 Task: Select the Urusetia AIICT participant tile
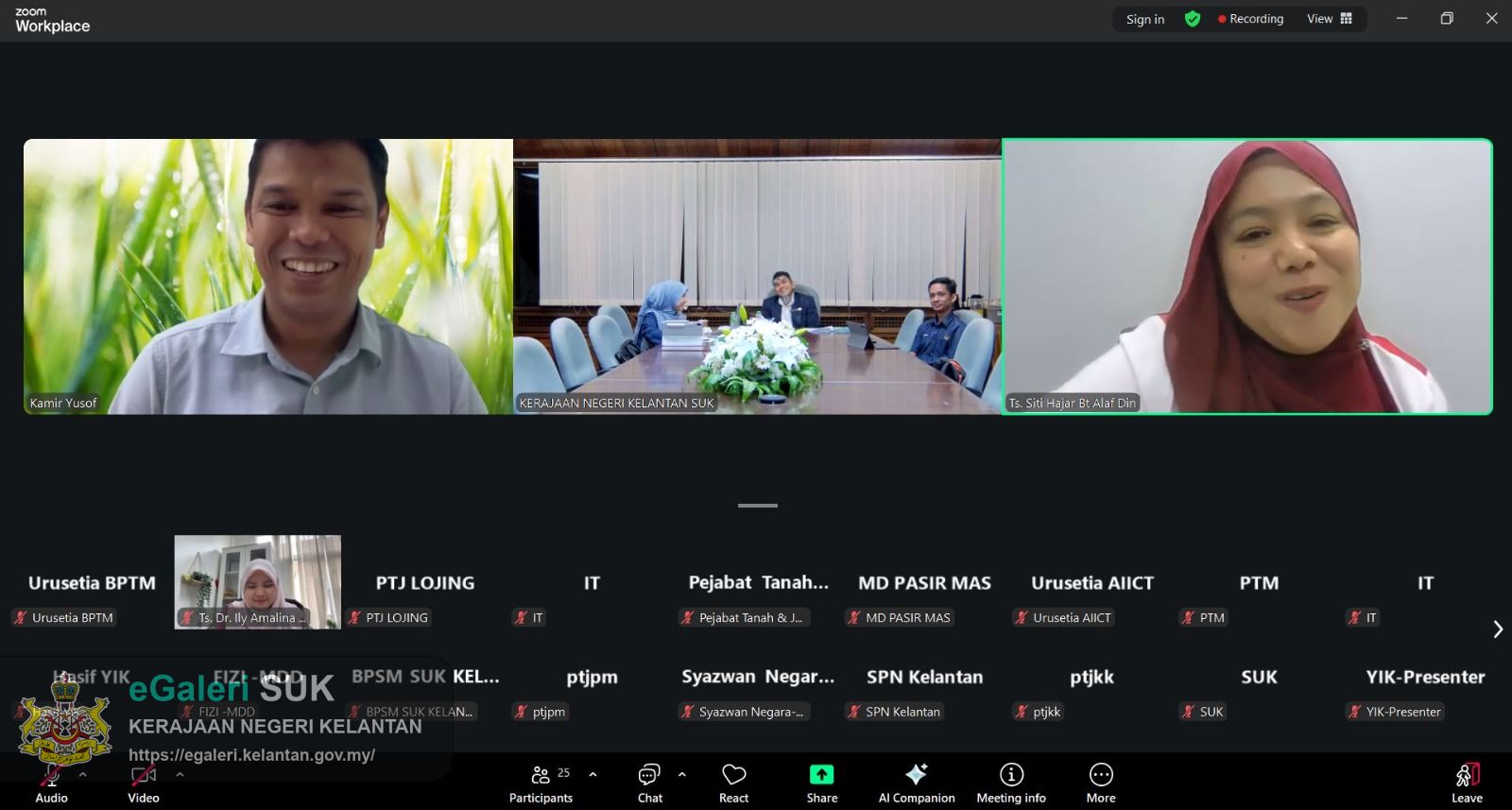(1091, 583)
